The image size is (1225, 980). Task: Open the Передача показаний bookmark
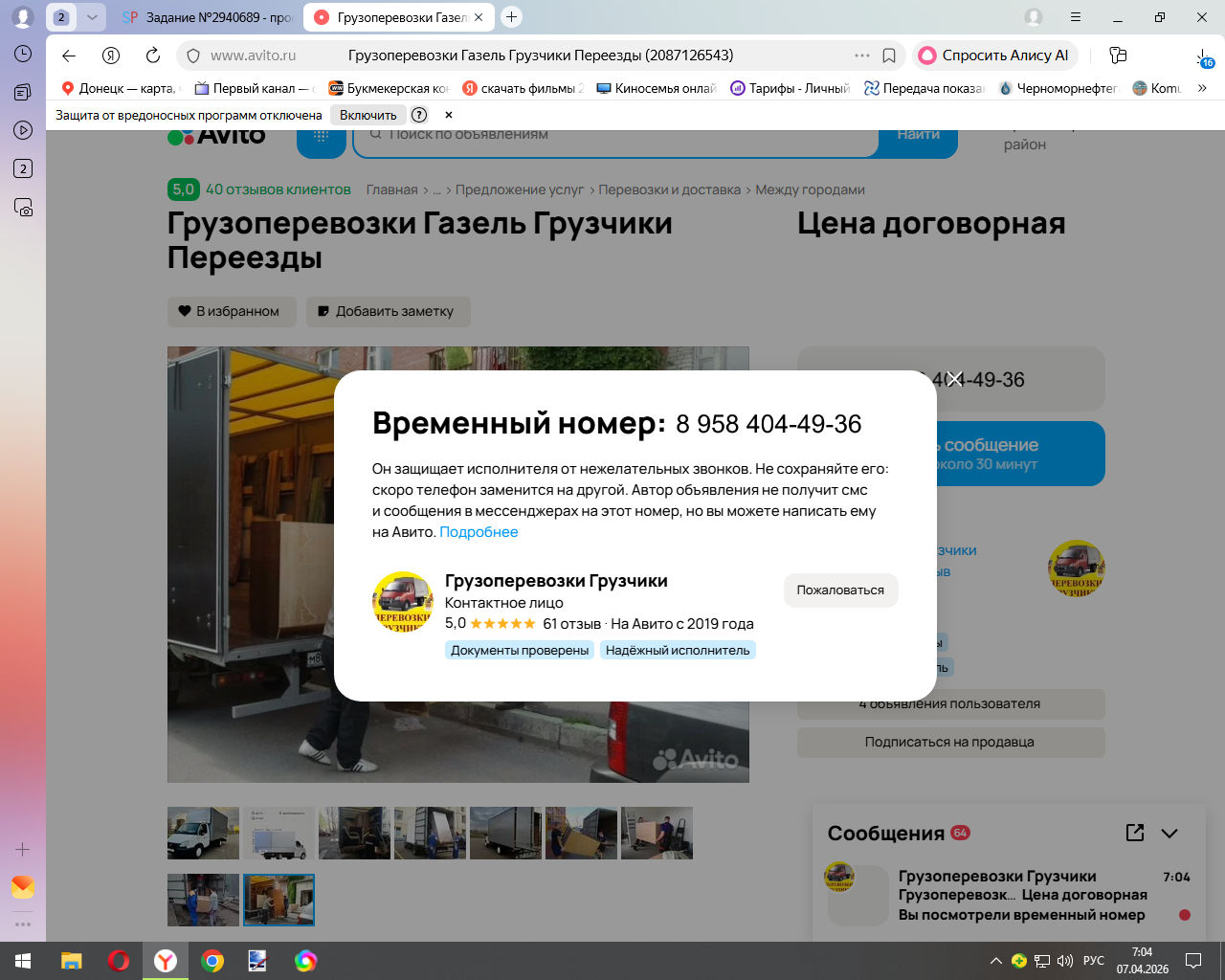924,88
